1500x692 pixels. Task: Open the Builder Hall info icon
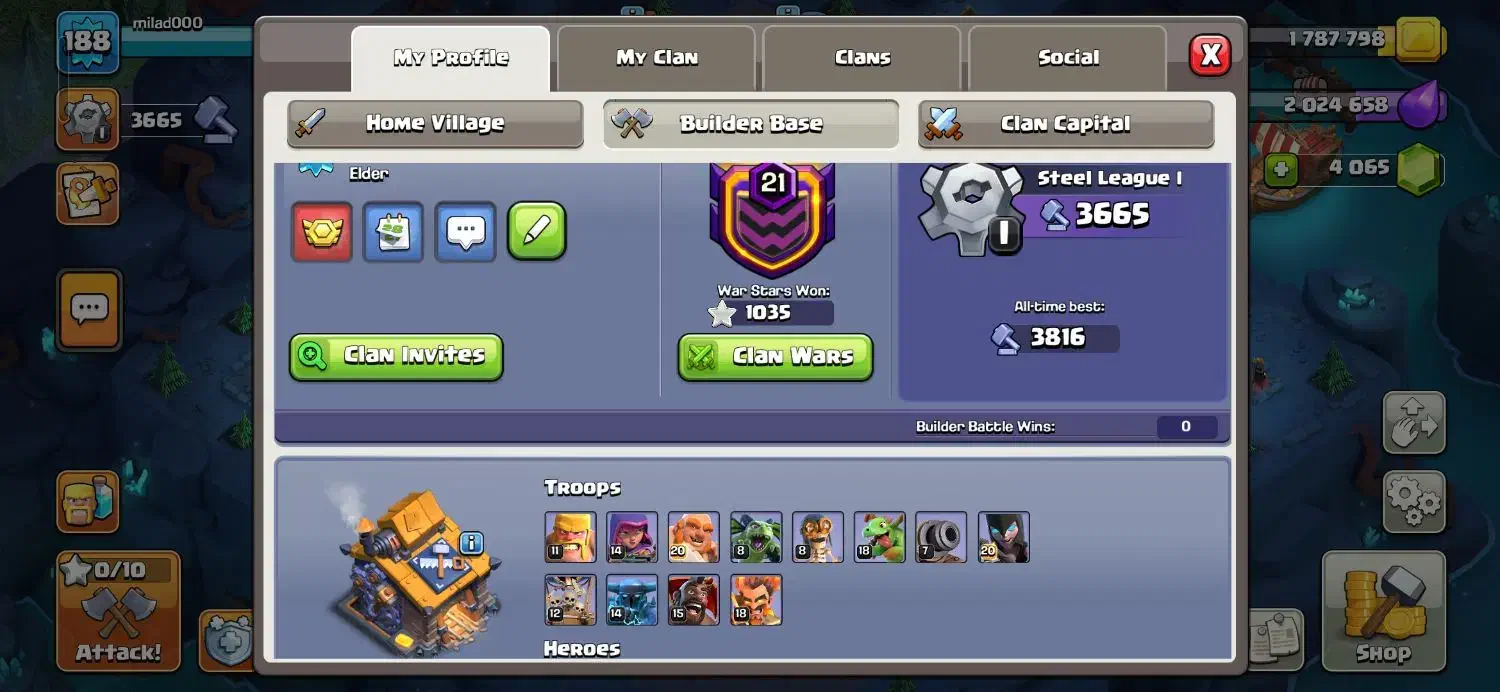click(x=472, y=543)
